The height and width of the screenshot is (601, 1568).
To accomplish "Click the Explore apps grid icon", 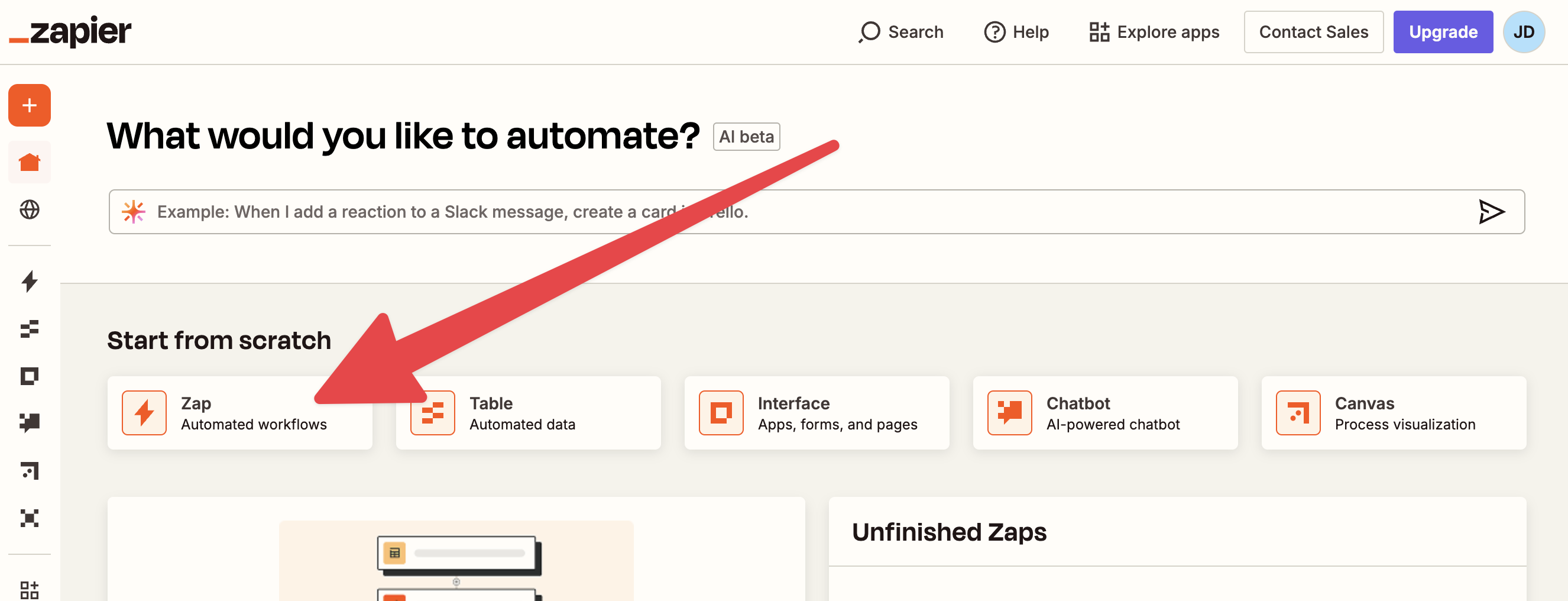I will (x=1099, y=32).
